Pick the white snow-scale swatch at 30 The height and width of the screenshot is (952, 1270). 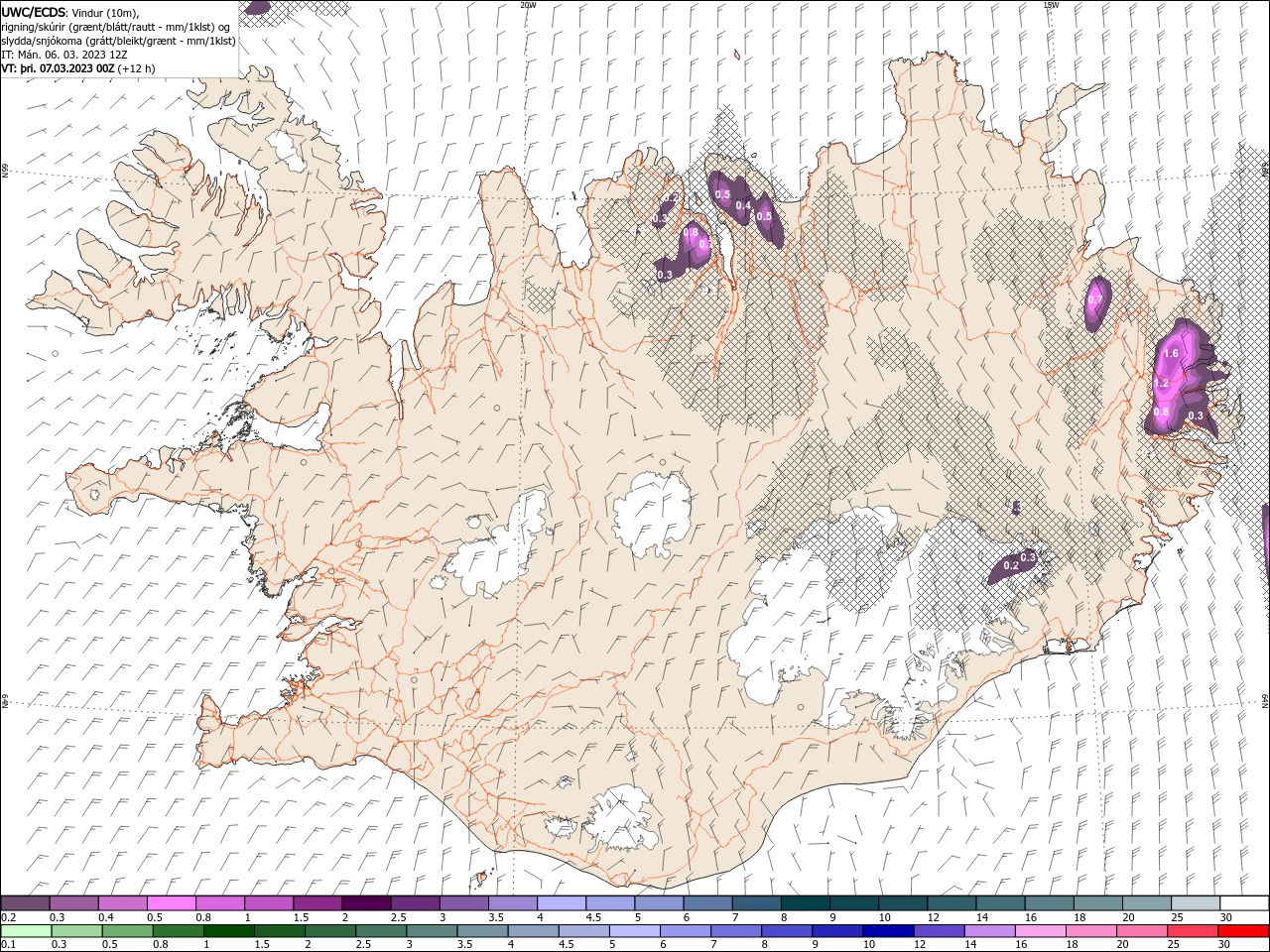click(1244, 903)
